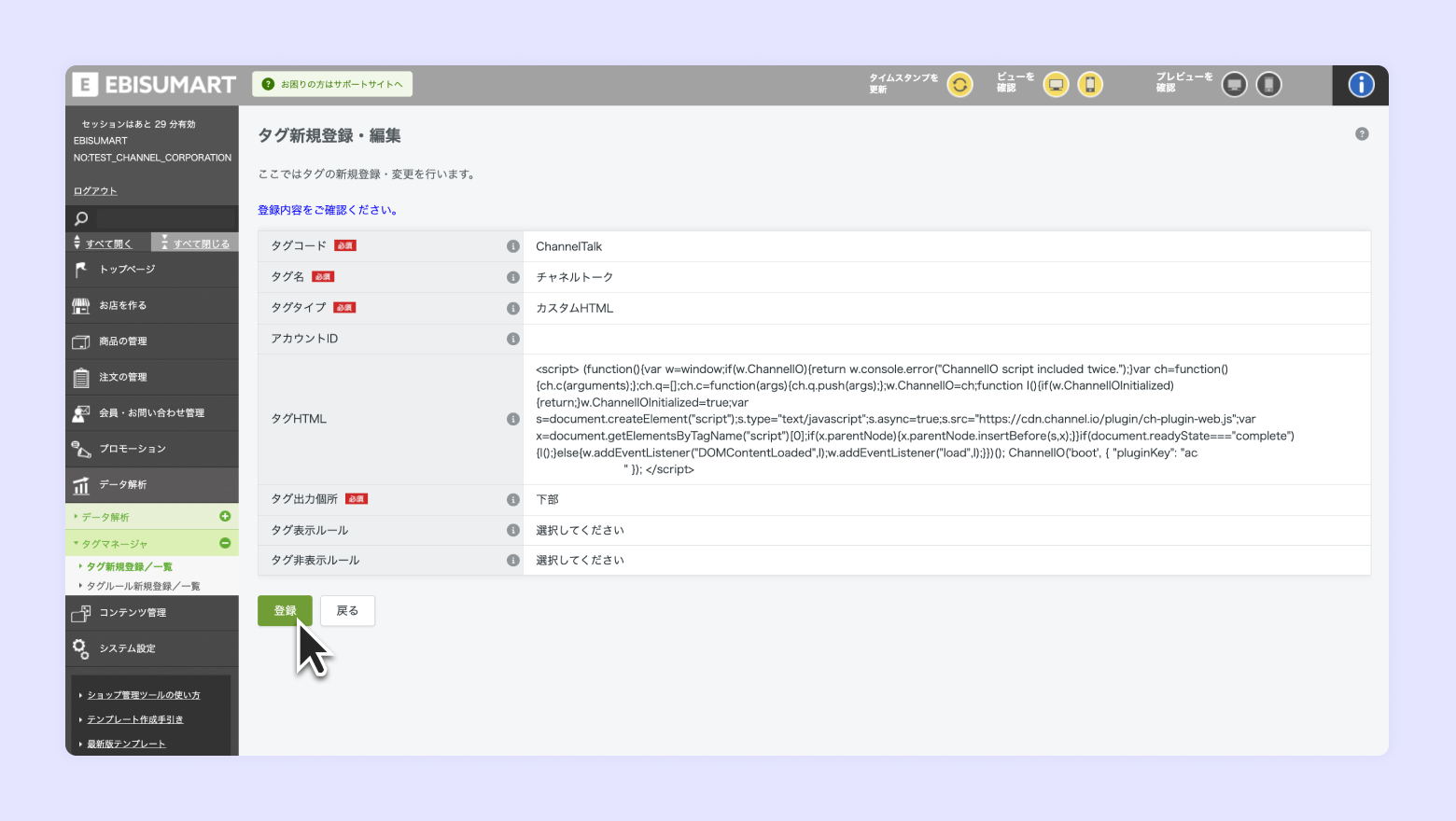Click info icon for タグコード row
The height and width of the screenshot is (821, 1456).
coord(512,246)
